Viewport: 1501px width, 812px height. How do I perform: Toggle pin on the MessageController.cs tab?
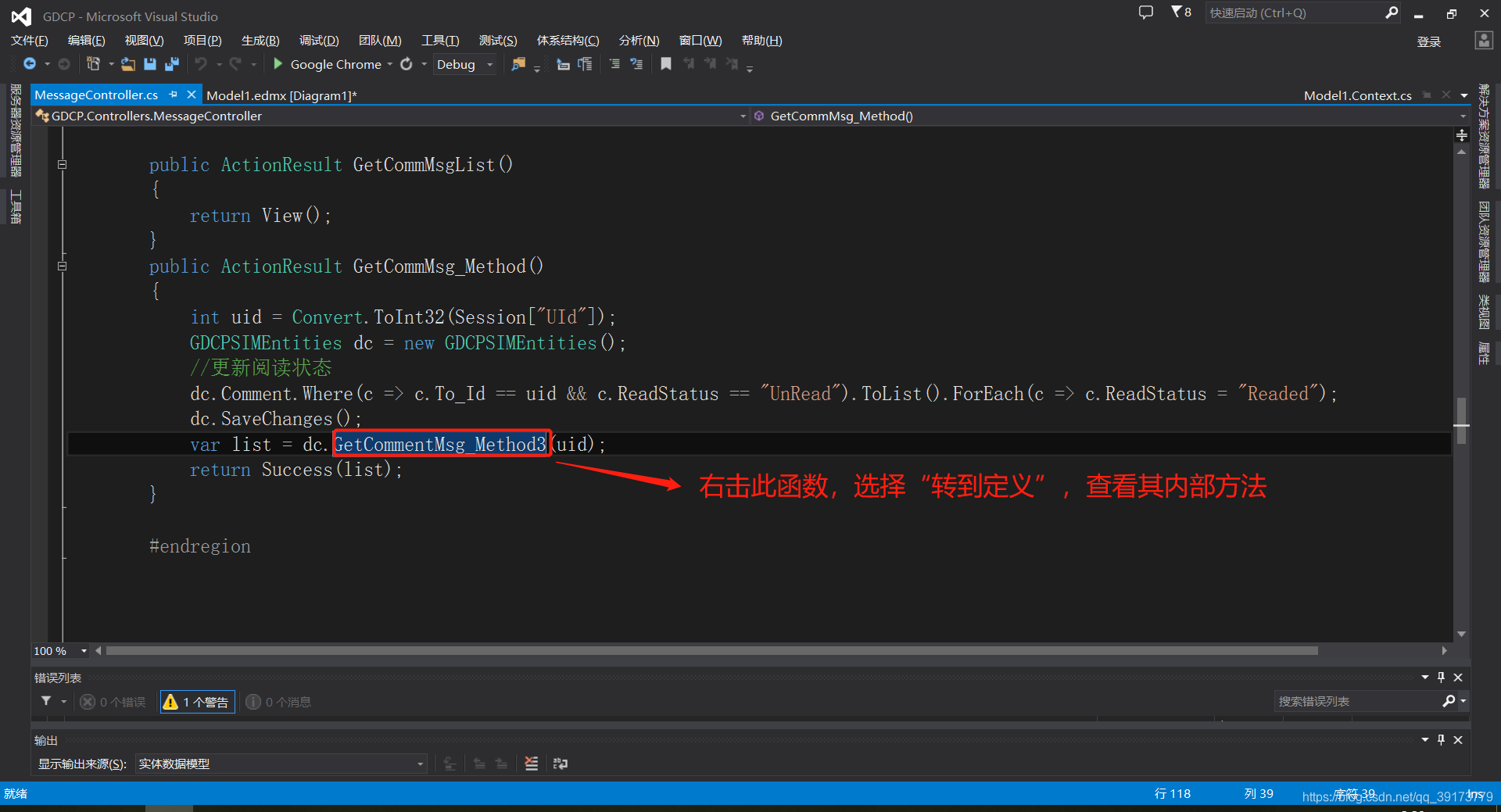point(174,95)
